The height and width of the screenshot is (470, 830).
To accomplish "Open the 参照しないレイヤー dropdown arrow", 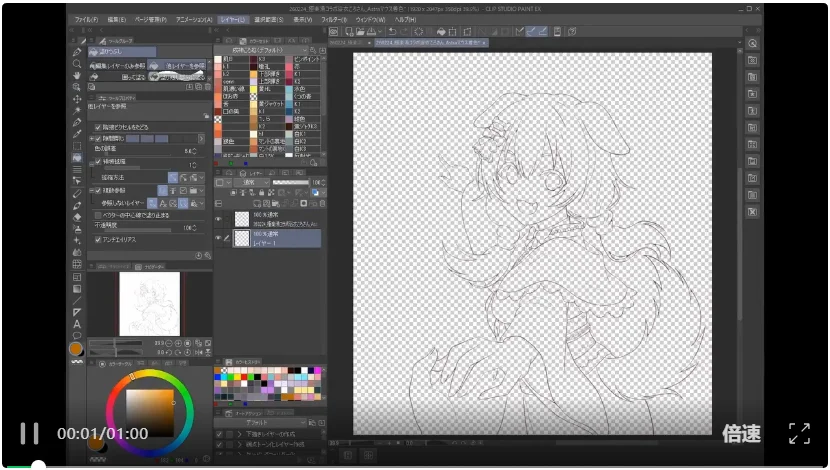I will point(202,203).
